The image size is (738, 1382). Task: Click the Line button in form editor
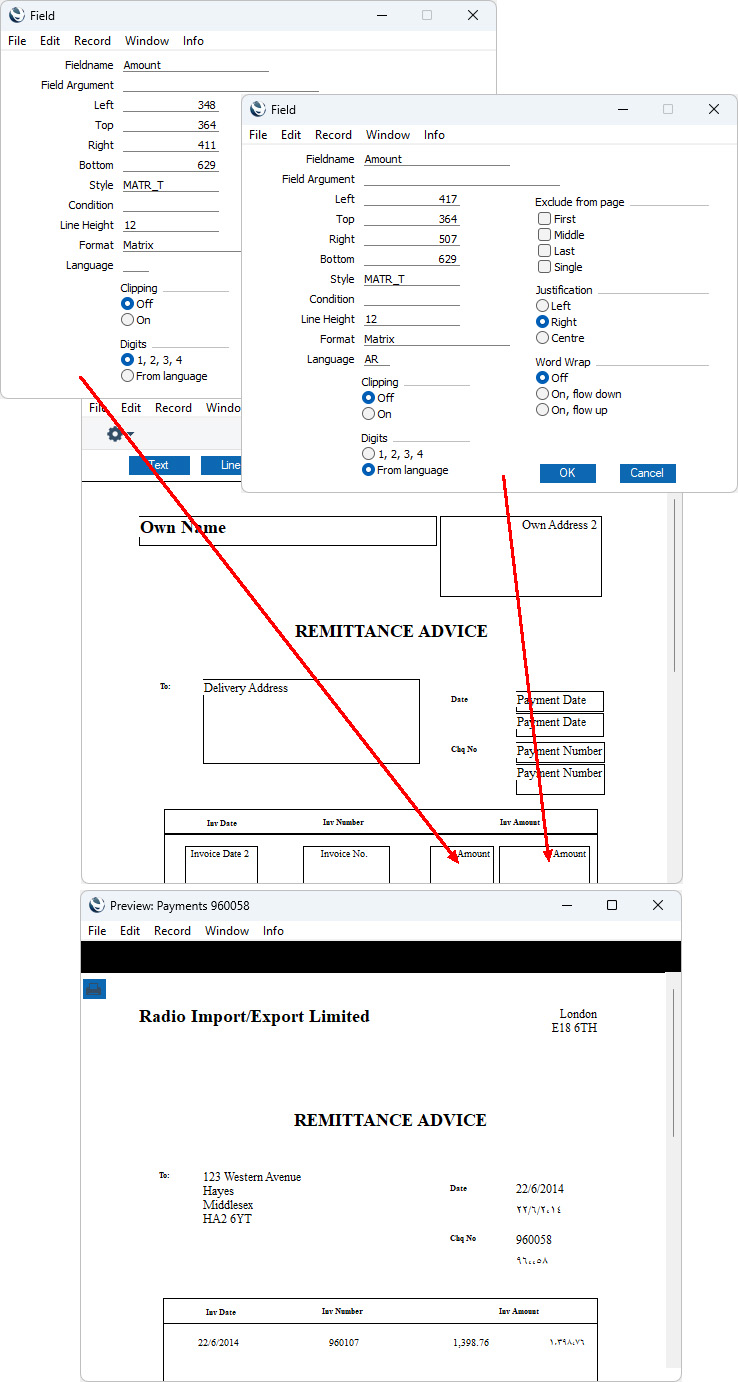pos(222,465)
